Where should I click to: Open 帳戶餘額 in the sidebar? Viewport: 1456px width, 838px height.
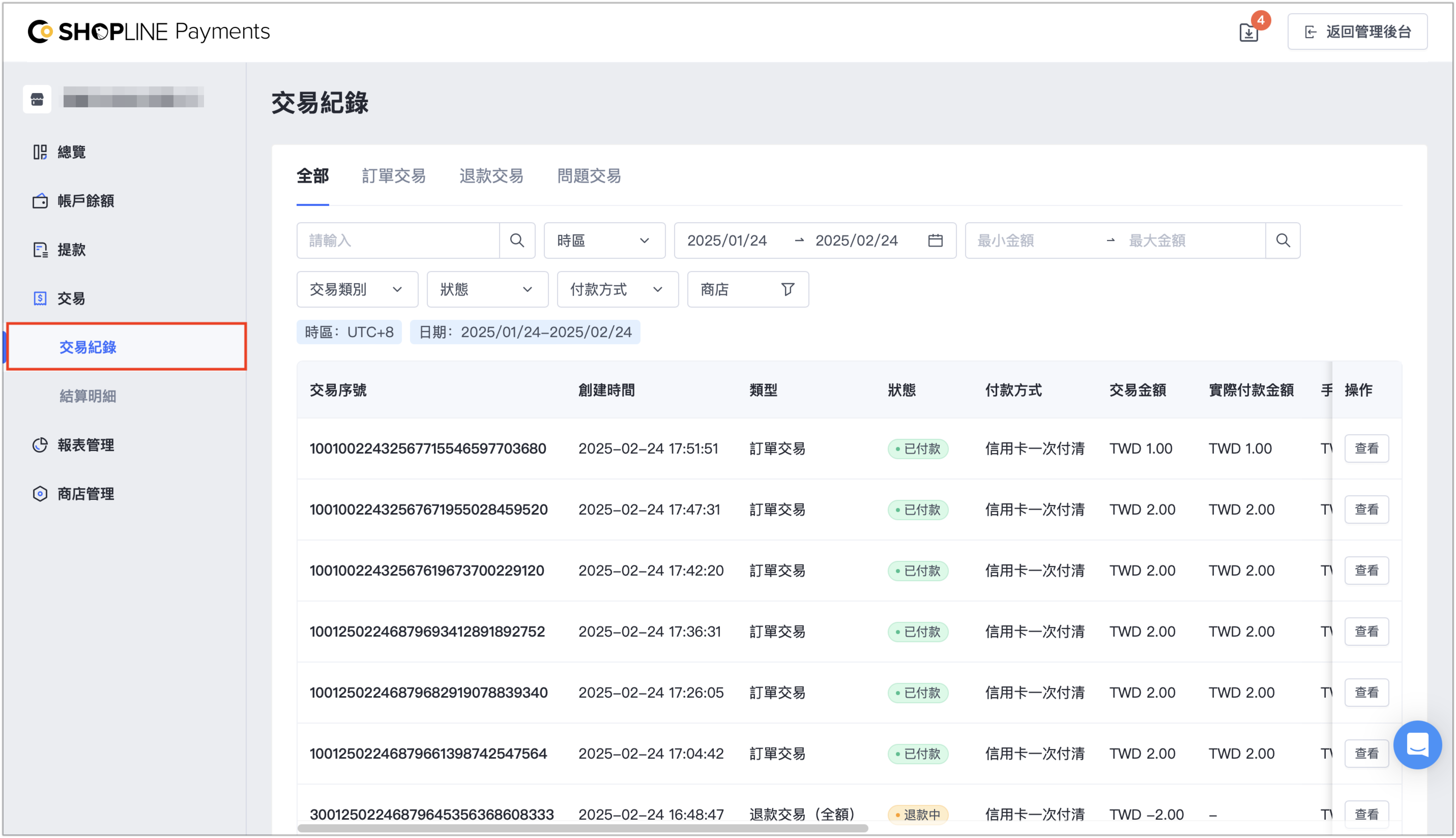coord(85,201)
